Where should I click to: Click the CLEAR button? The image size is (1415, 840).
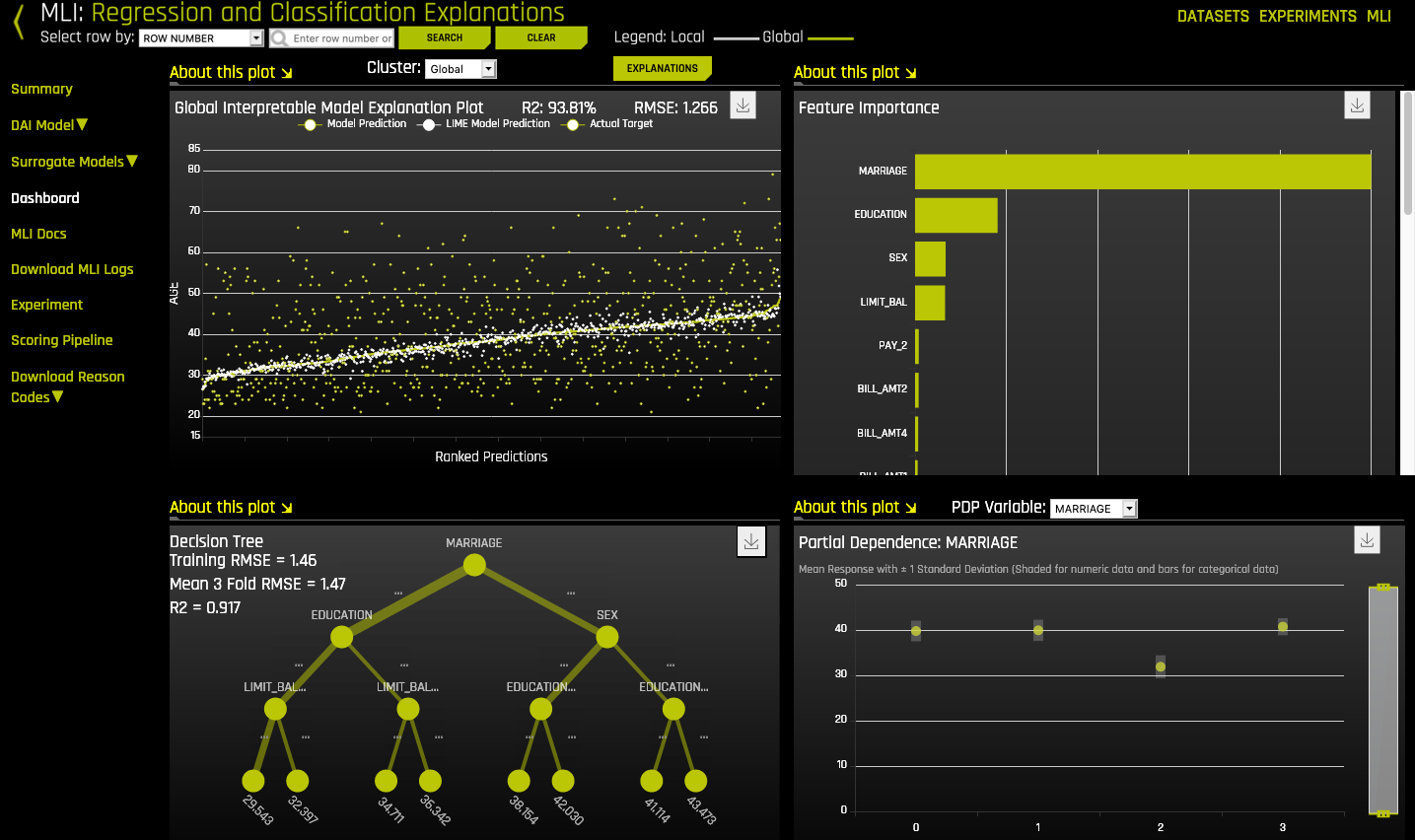point(541,37)
